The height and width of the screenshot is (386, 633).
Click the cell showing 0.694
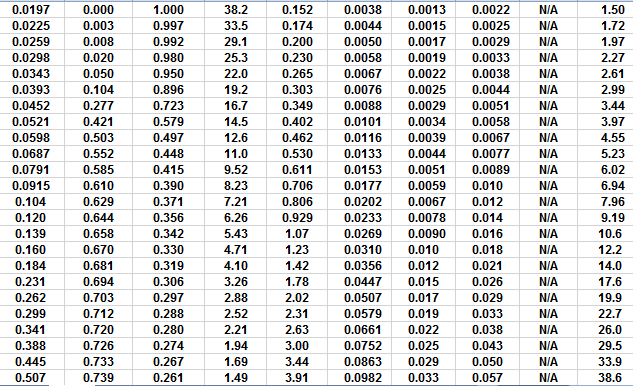98,281
